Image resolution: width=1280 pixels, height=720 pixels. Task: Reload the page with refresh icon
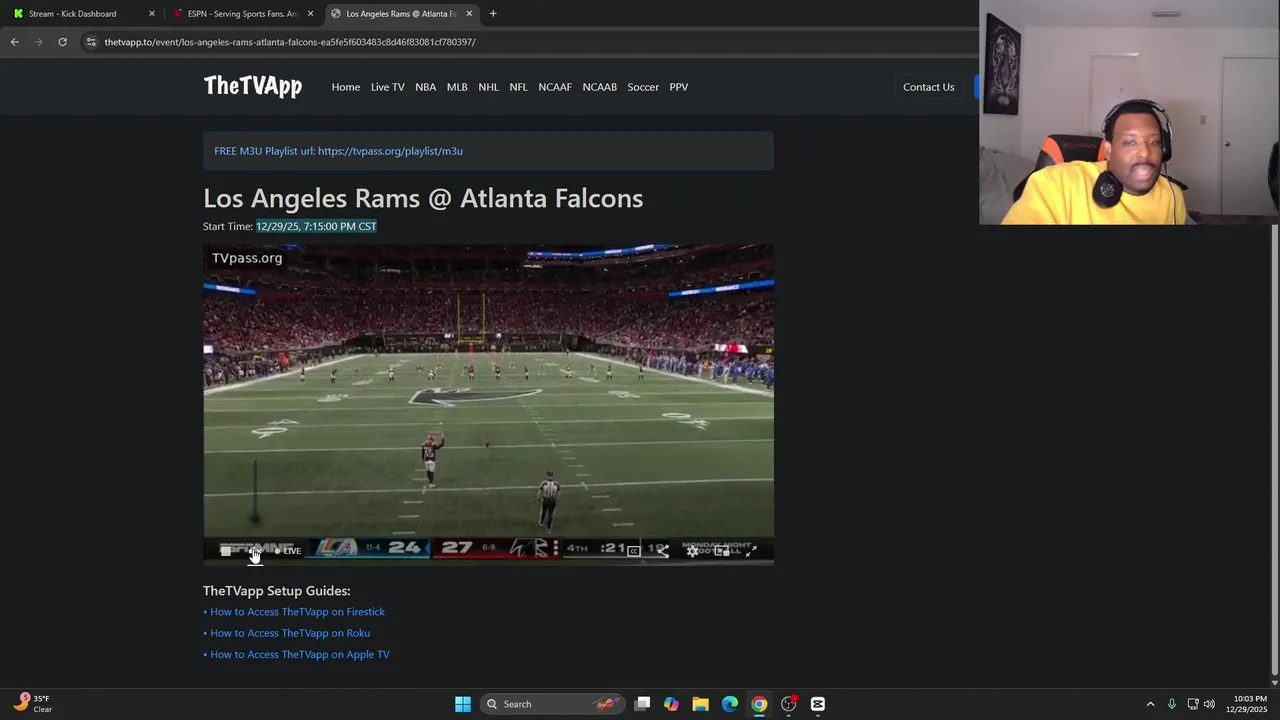pos(62,42)
